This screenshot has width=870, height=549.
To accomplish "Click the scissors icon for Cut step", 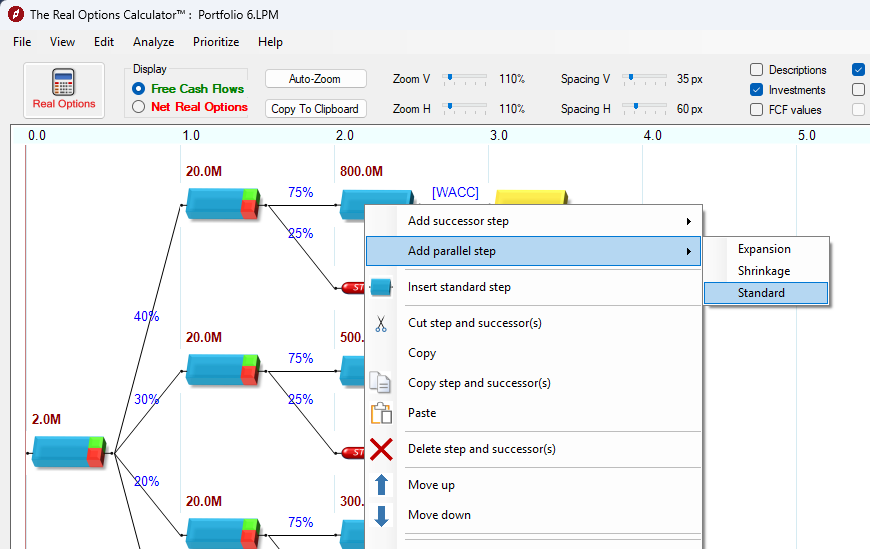I will coord(381,323).
